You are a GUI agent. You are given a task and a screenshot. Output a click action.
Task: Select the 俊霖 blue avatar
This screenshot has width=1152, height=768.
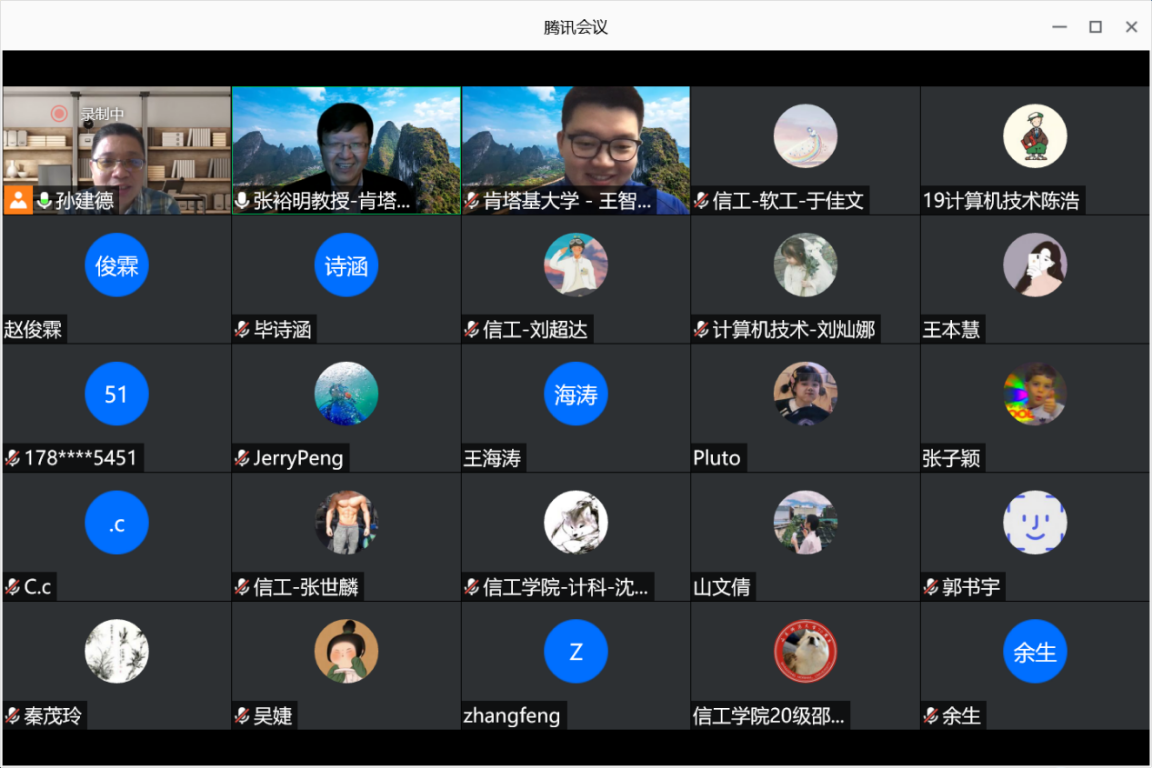117,265
